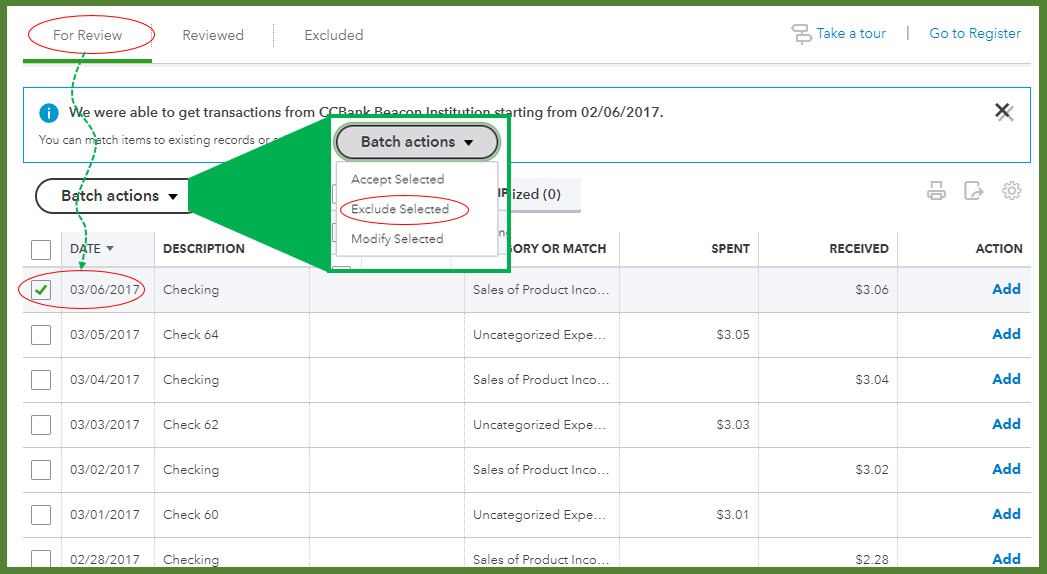
Task: Close the info banner with the X
Action: coord(1004,111)
